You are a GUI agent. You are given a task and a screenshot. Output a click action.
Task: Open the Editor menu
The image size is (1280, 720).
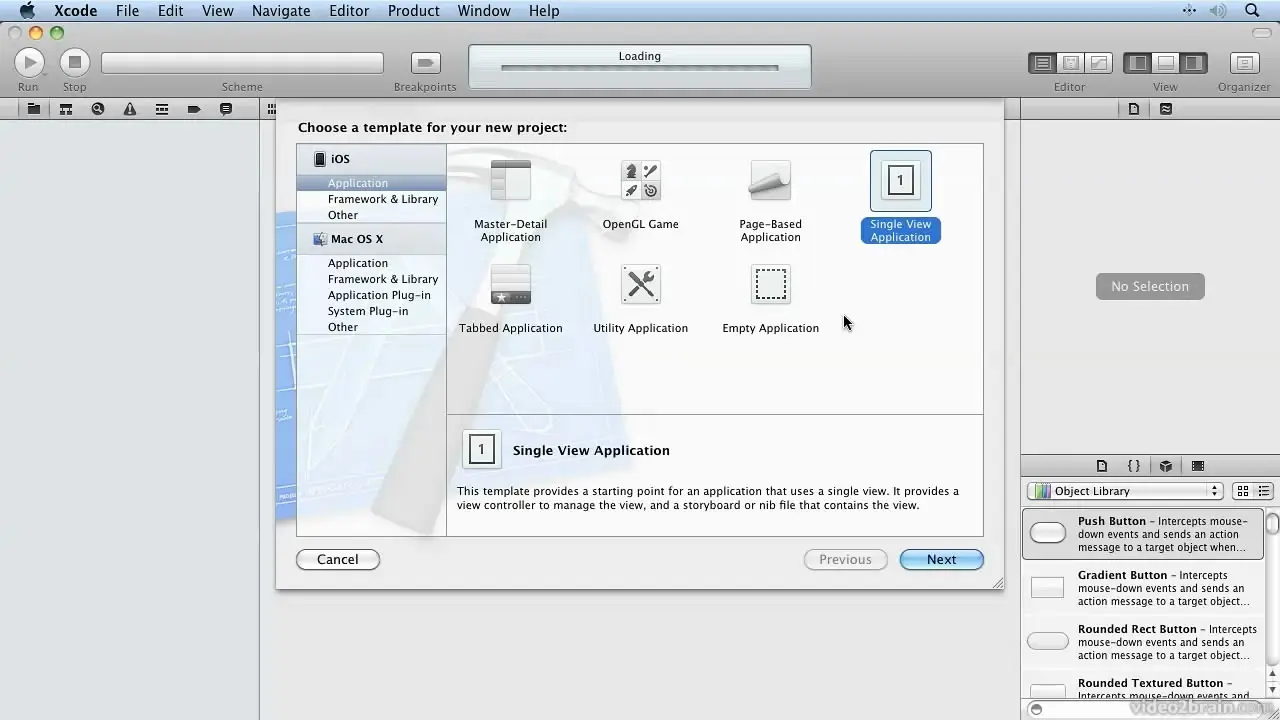click(x=349, y=11)
